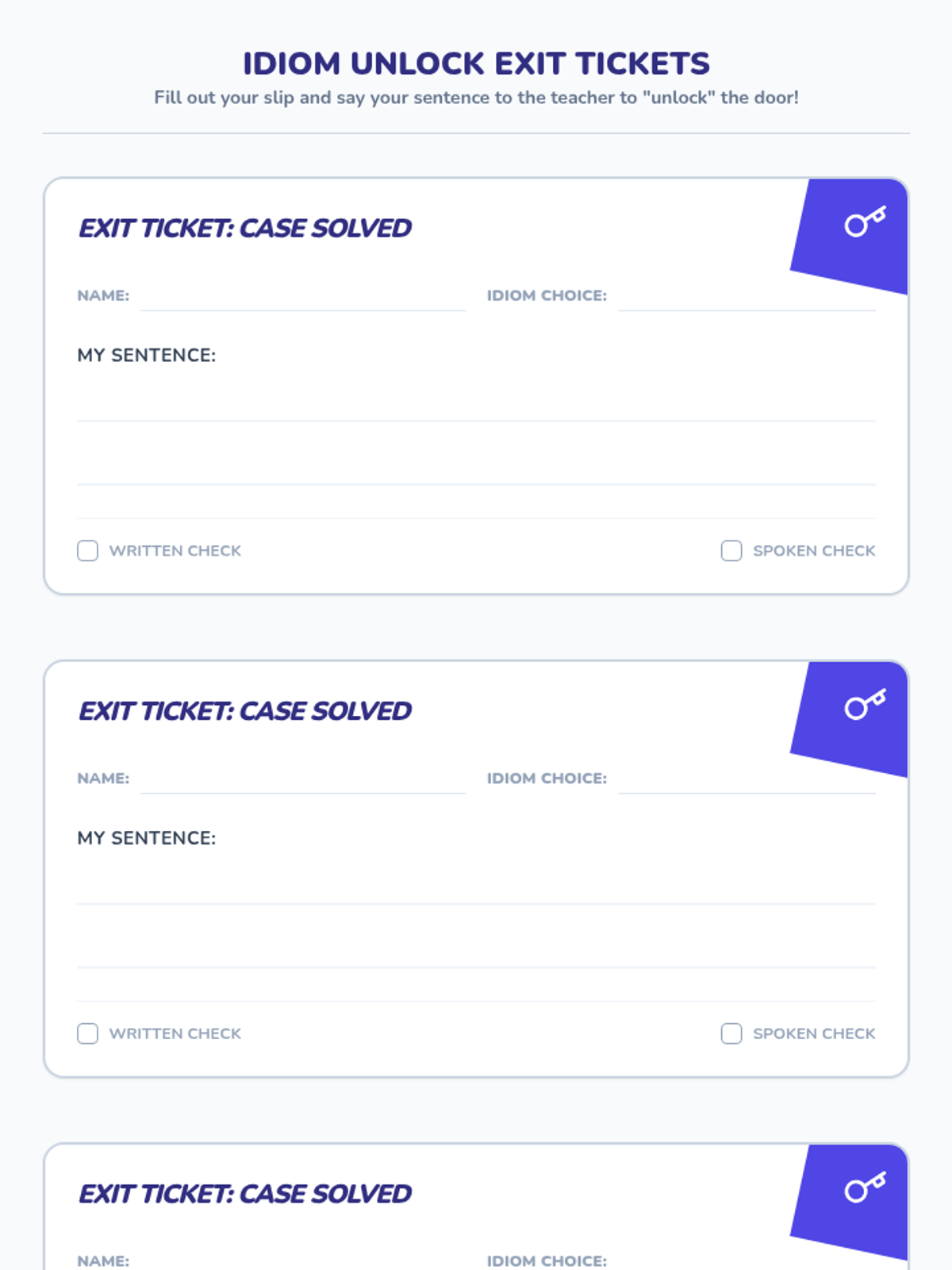Click the Name field on first ticket
The image size is (952, 1270).
[x=302, y=297]
